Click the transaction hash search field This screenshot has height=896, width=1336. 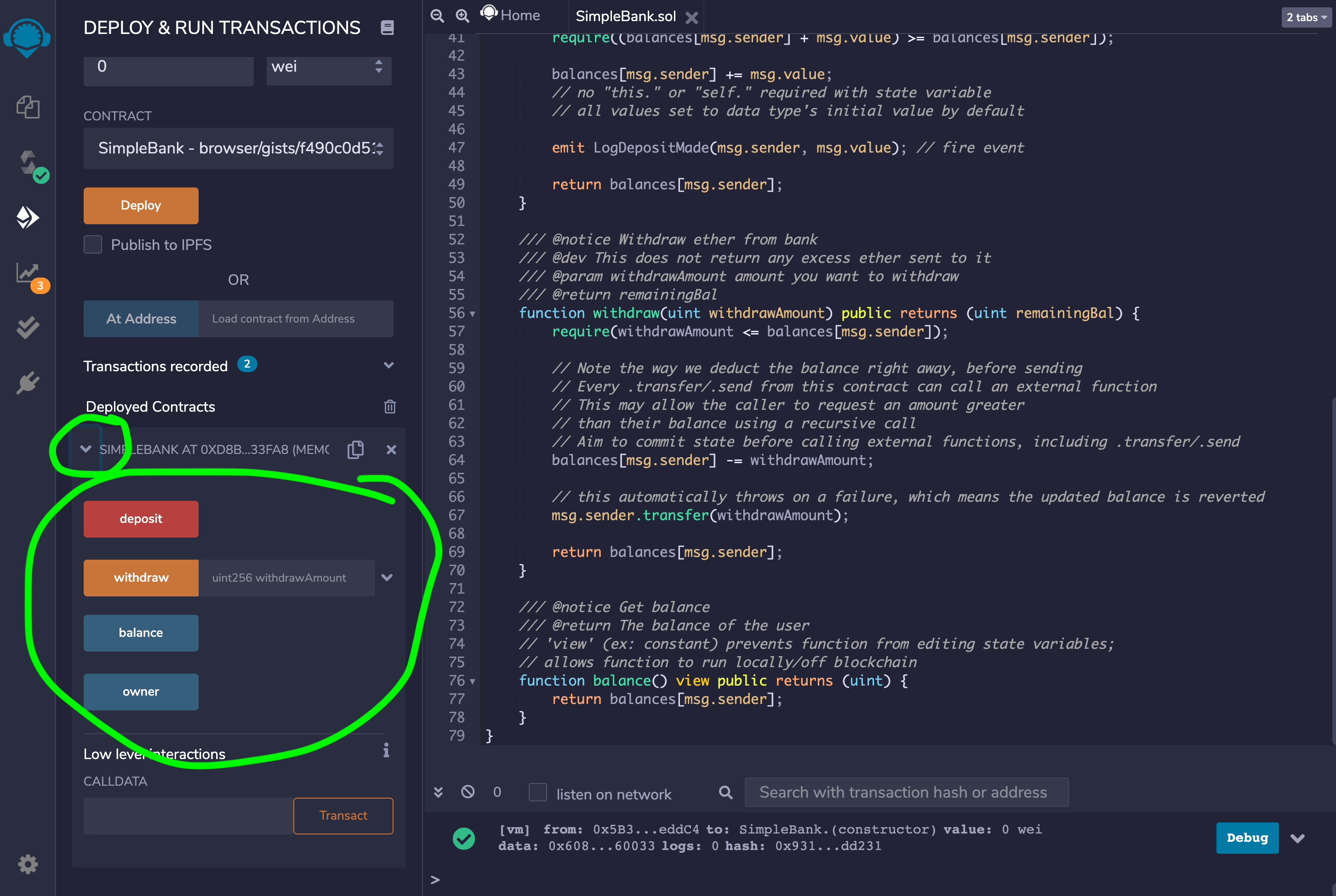[x=906, y=793]
